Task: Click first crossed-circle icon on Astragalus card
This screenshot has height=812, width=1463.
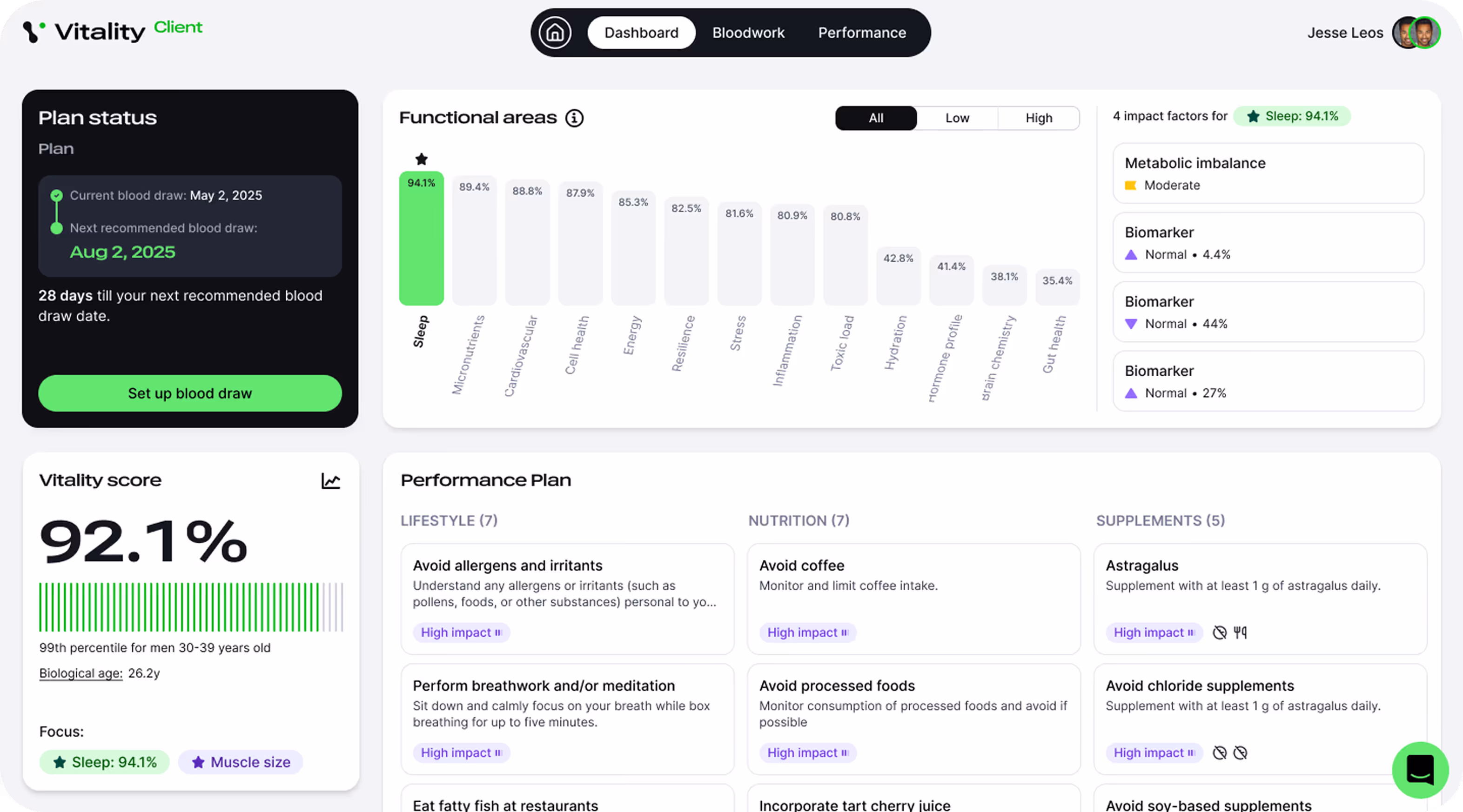Action: pos(1219,632)
